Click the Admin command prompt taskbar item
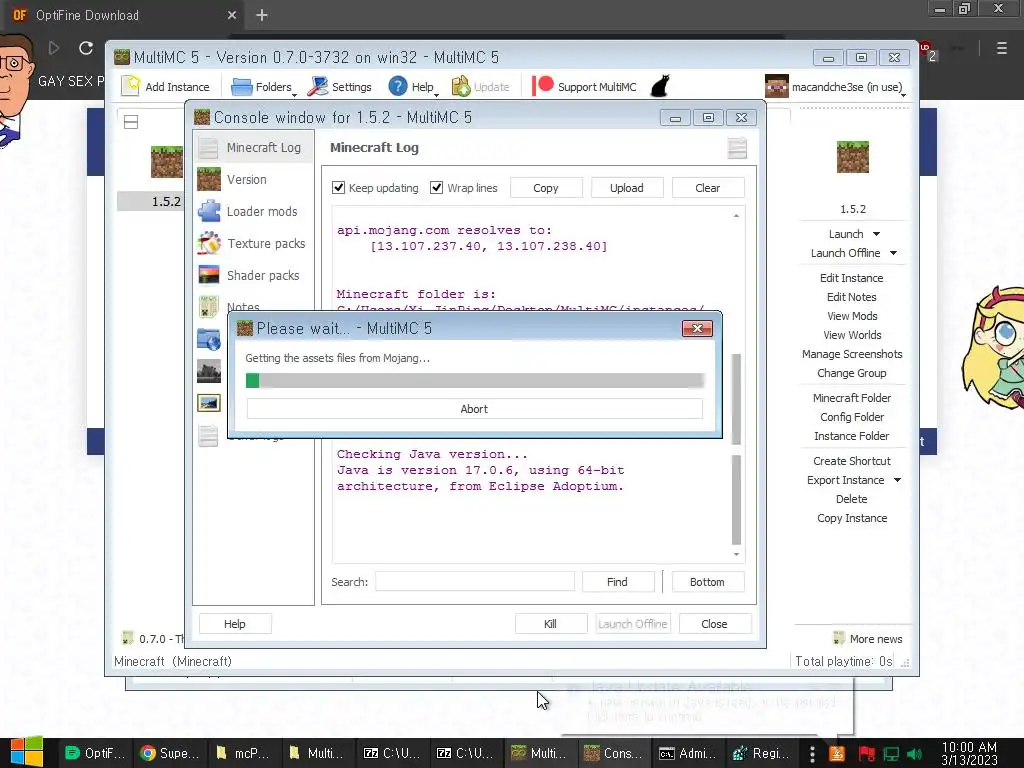The height and width of the screenshot is (768, 1024). [687, 753]
